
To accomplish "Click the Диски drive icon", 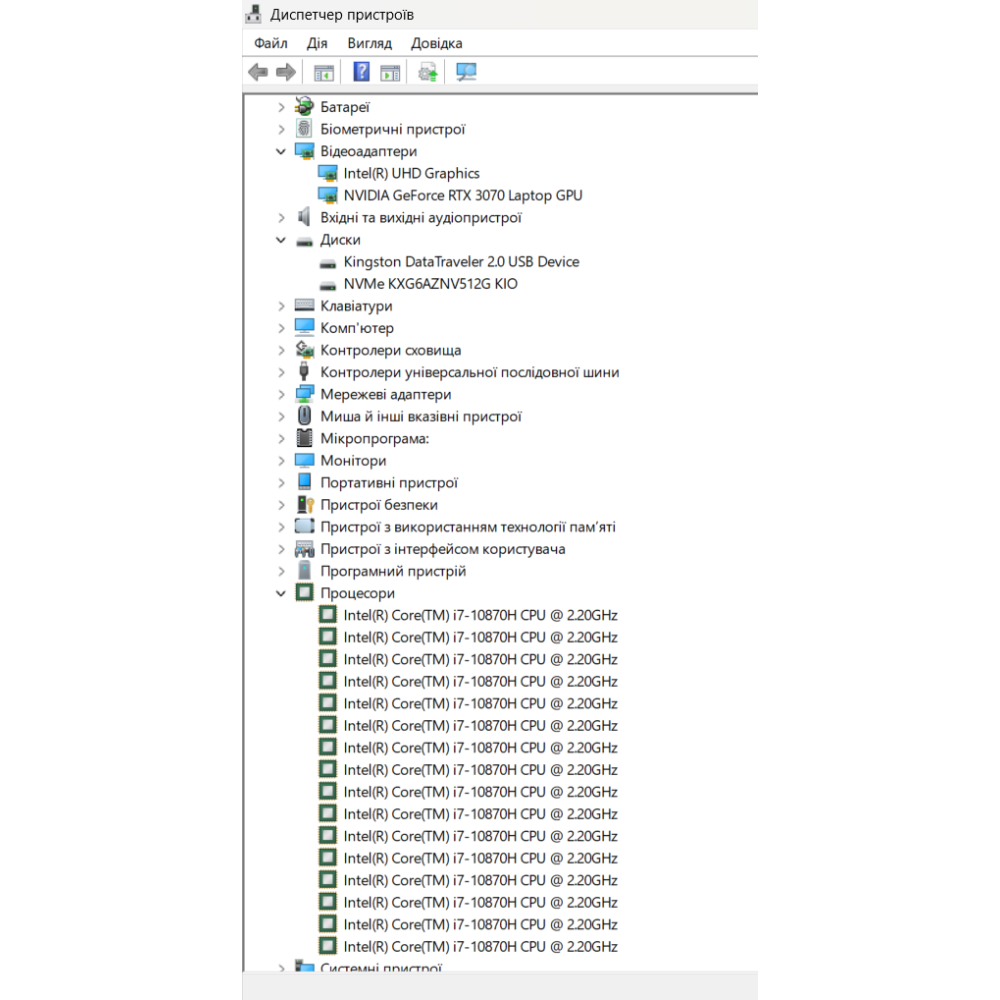I will click(305, 241).
